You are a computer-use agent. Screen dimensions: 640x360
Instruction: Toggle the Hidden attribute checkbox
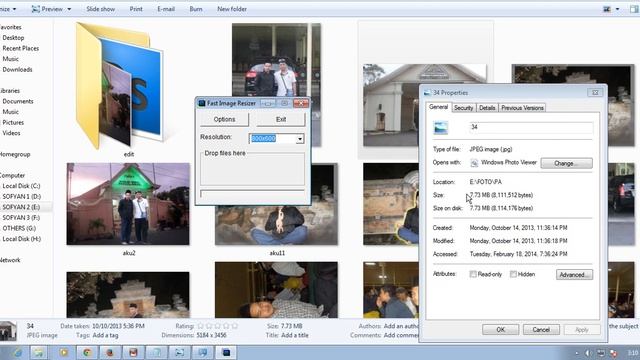point(513,274)
